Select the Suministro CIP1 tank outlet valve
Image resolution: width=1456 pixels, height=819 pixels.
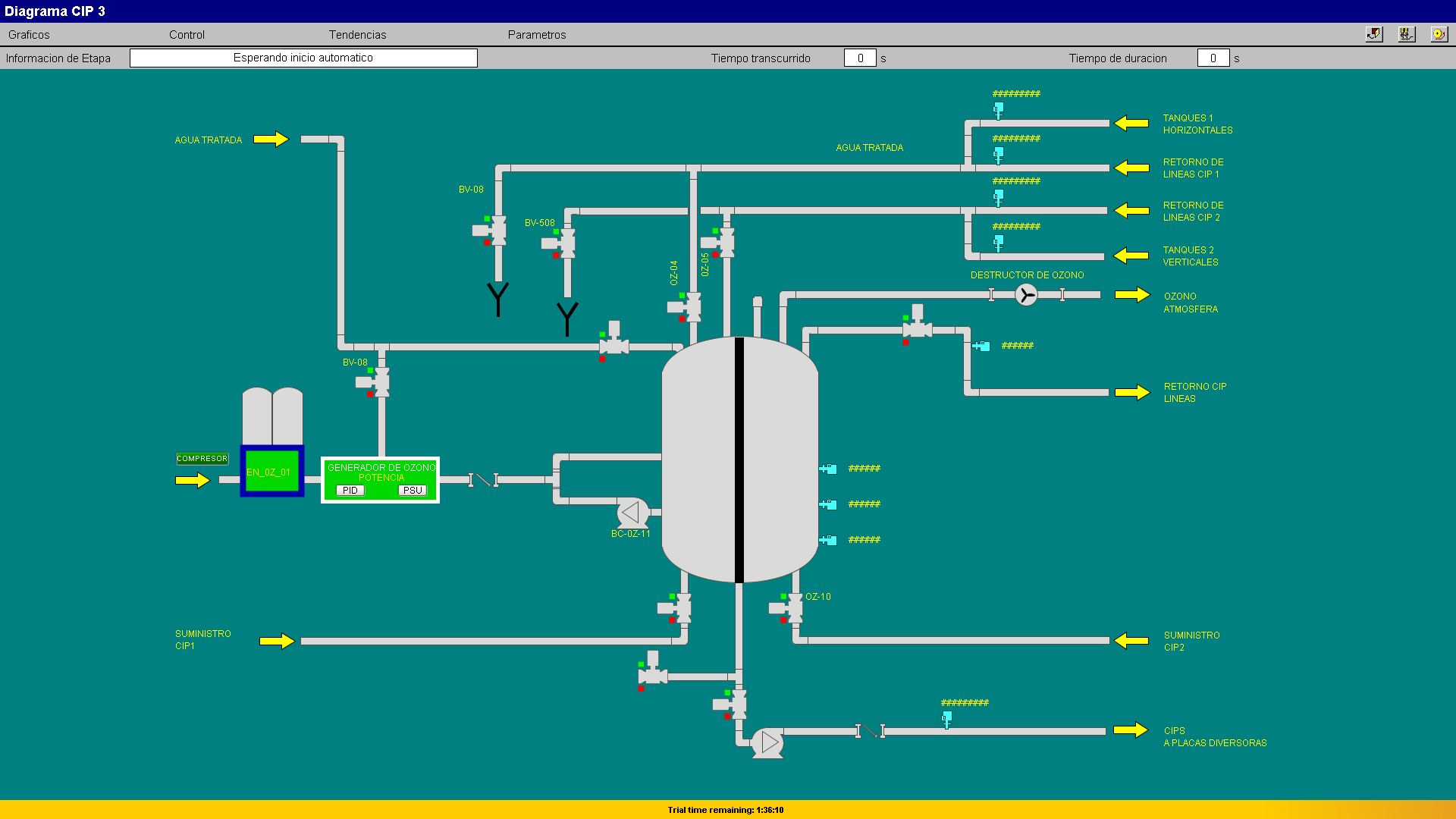tap(676, 608)
